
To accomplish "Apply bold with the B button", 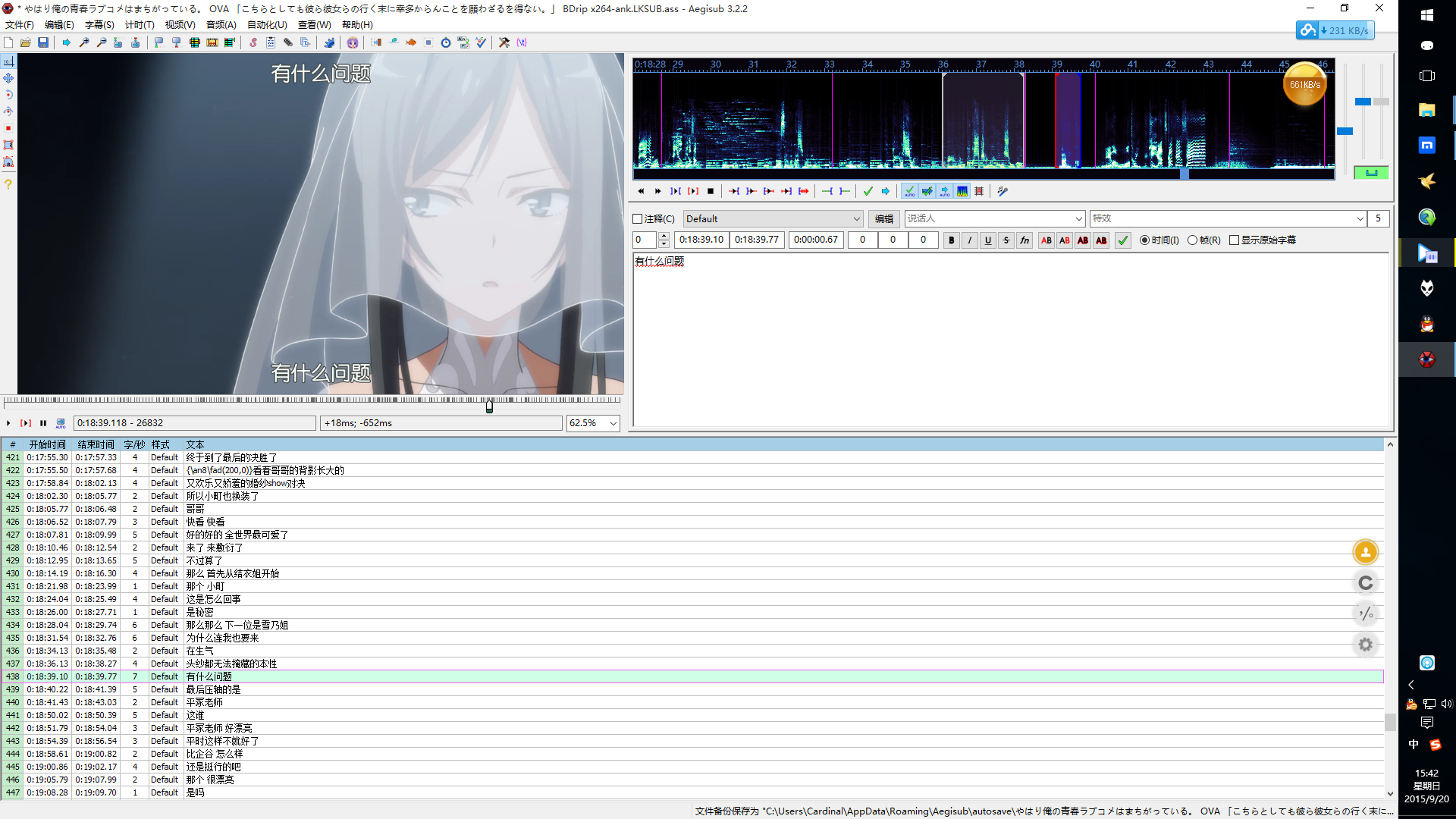I will (951, 240).
